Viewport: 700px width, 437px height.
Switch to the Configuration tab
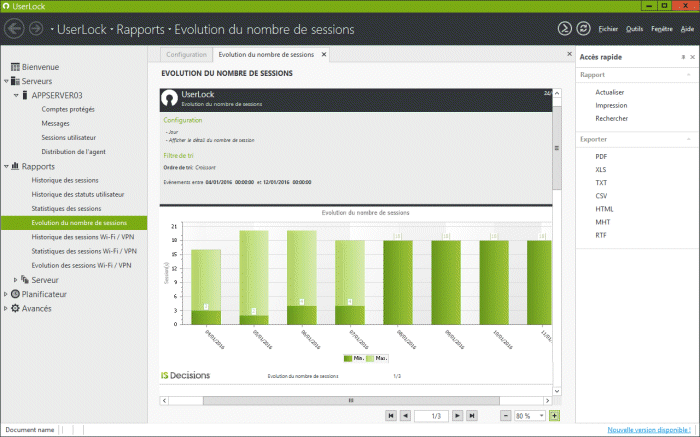point(186,54)
